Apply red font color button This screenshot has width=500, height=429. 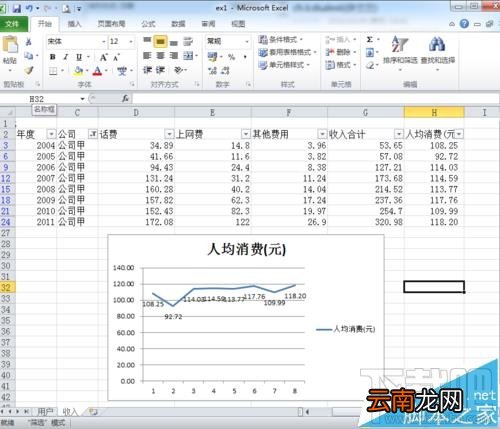pos(97,71)
